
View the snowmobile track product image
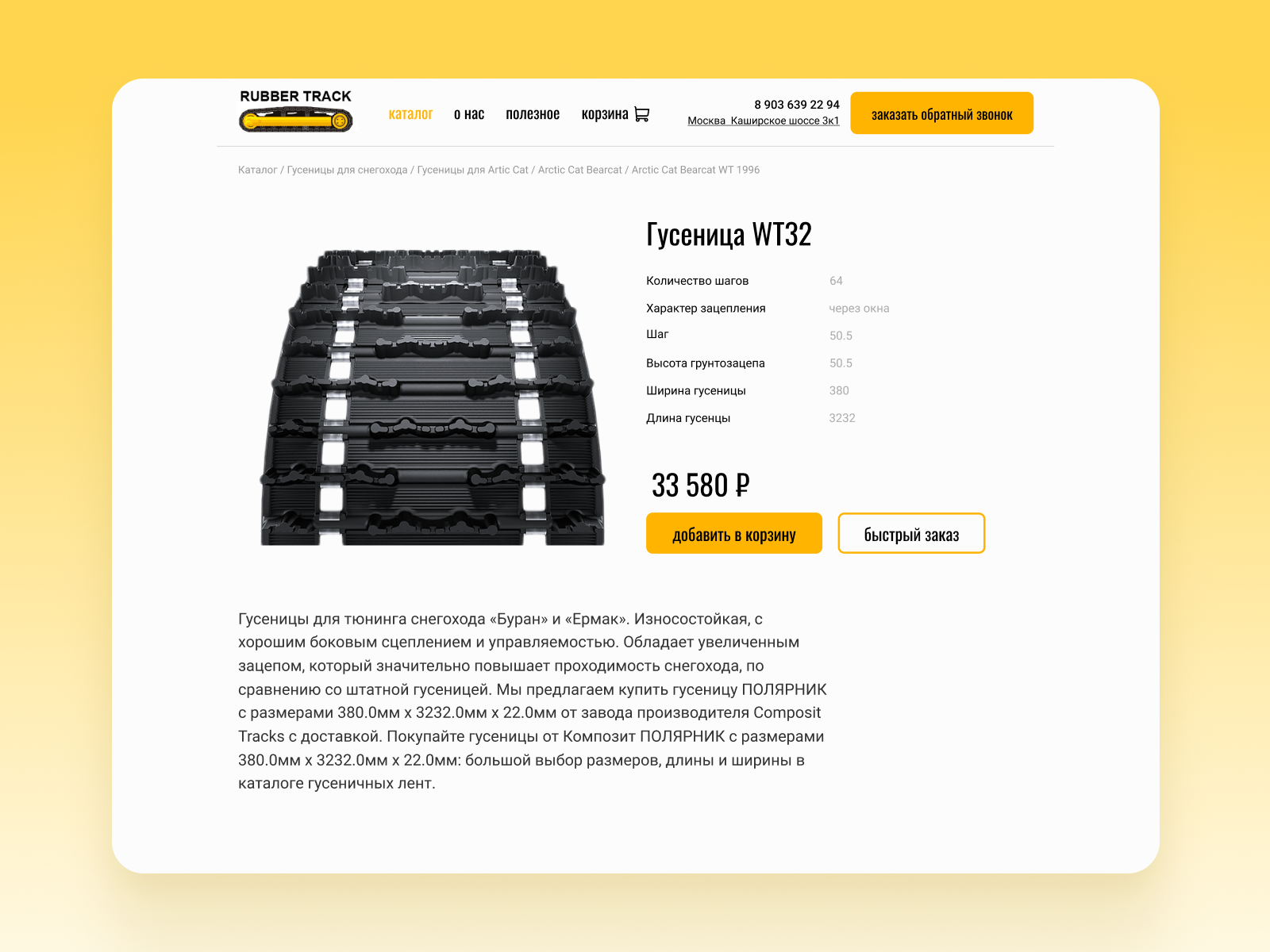click(x=433, y=397)
